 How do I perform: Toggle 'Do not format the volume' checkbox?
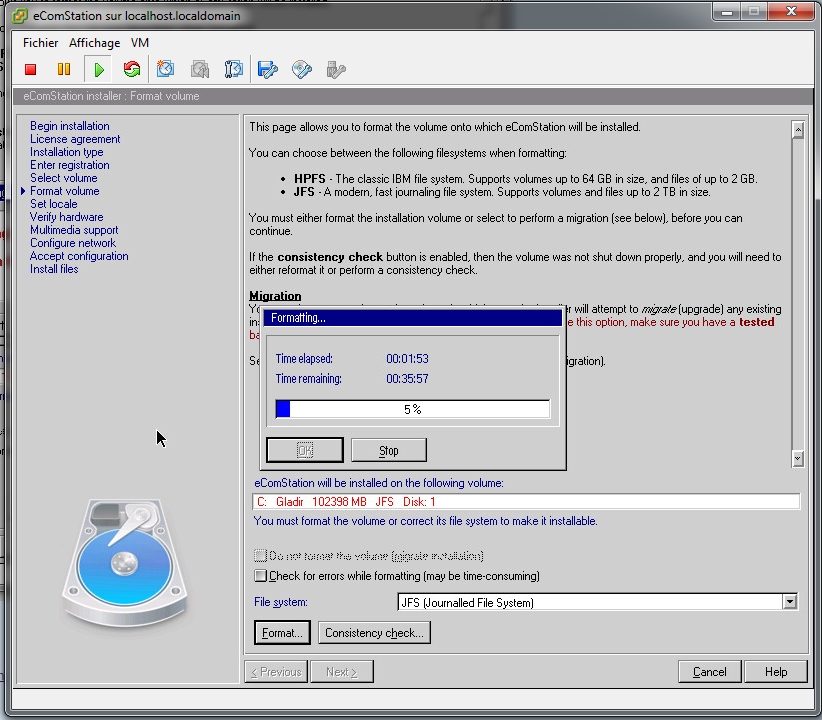(x=261, y=555)
